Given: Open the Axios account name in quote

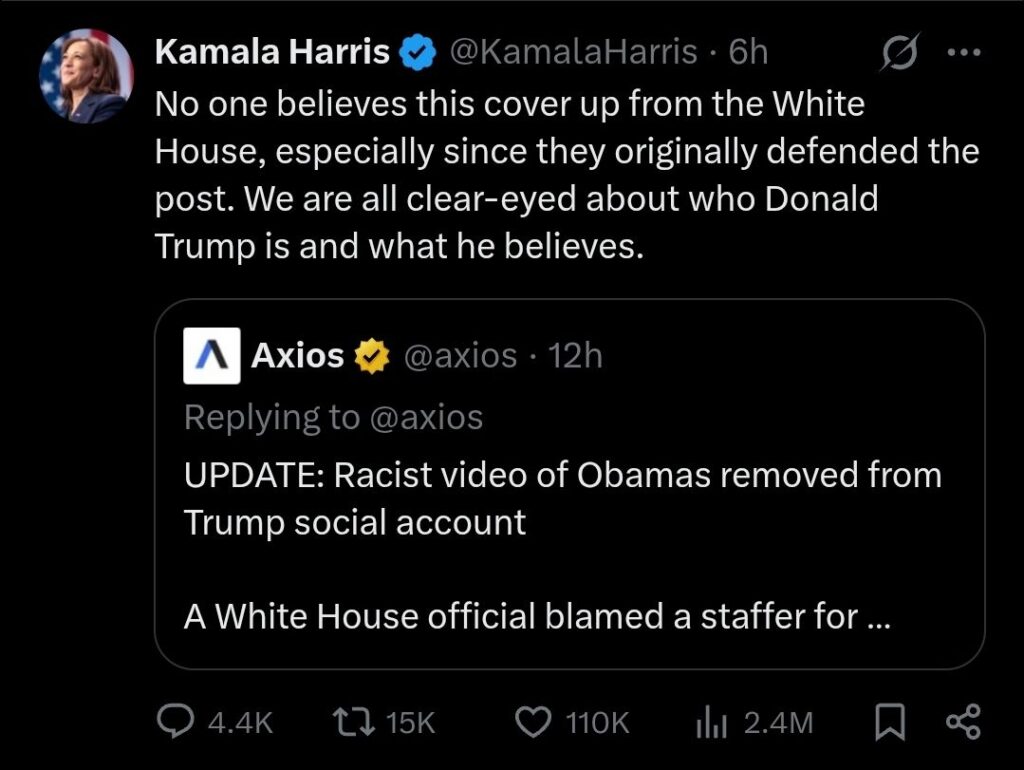Looking at the screenshot, I should tap(297, 355).
